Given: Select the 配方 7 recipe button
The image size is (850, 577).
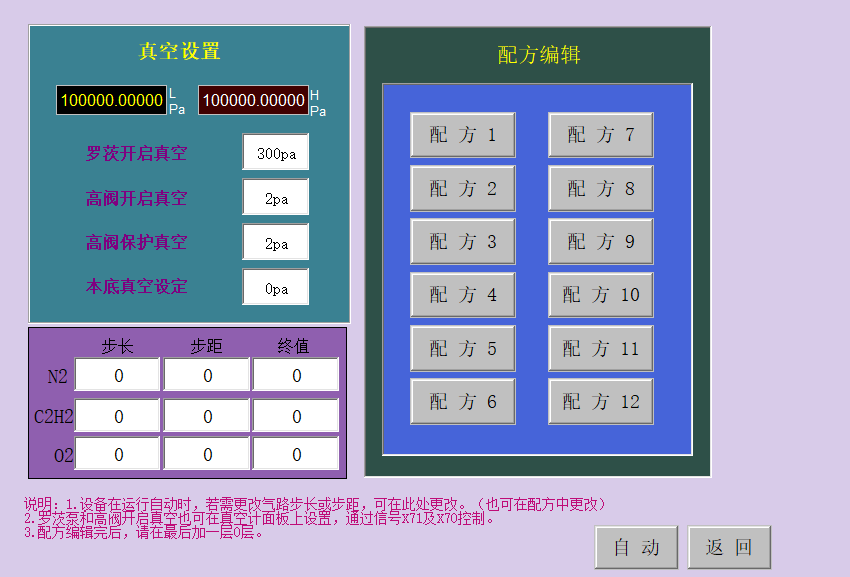Looking at the screenshot, I should coord(600,135).
